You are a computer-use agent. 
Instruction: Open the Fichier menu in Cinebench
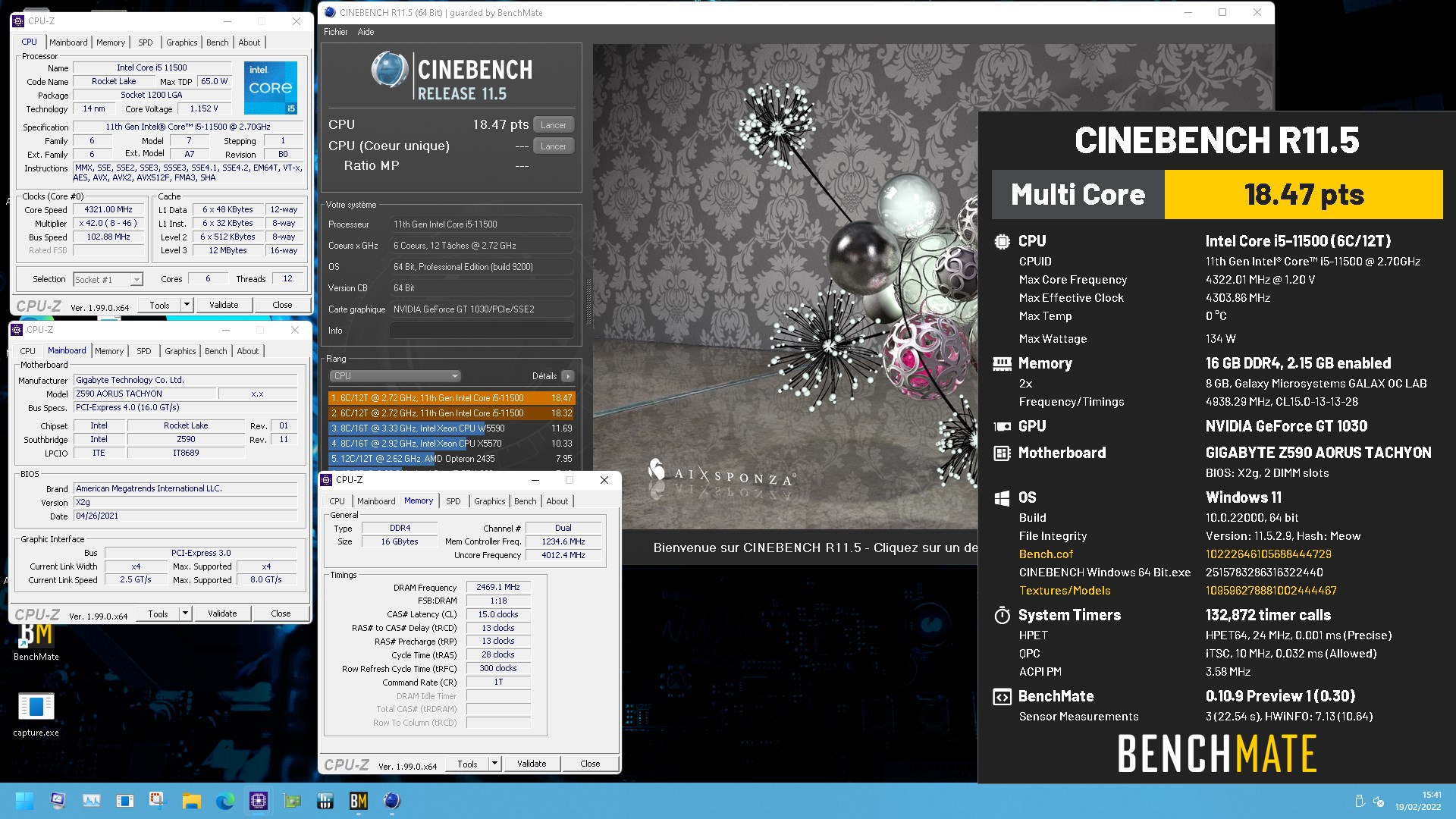pos(335,32)
